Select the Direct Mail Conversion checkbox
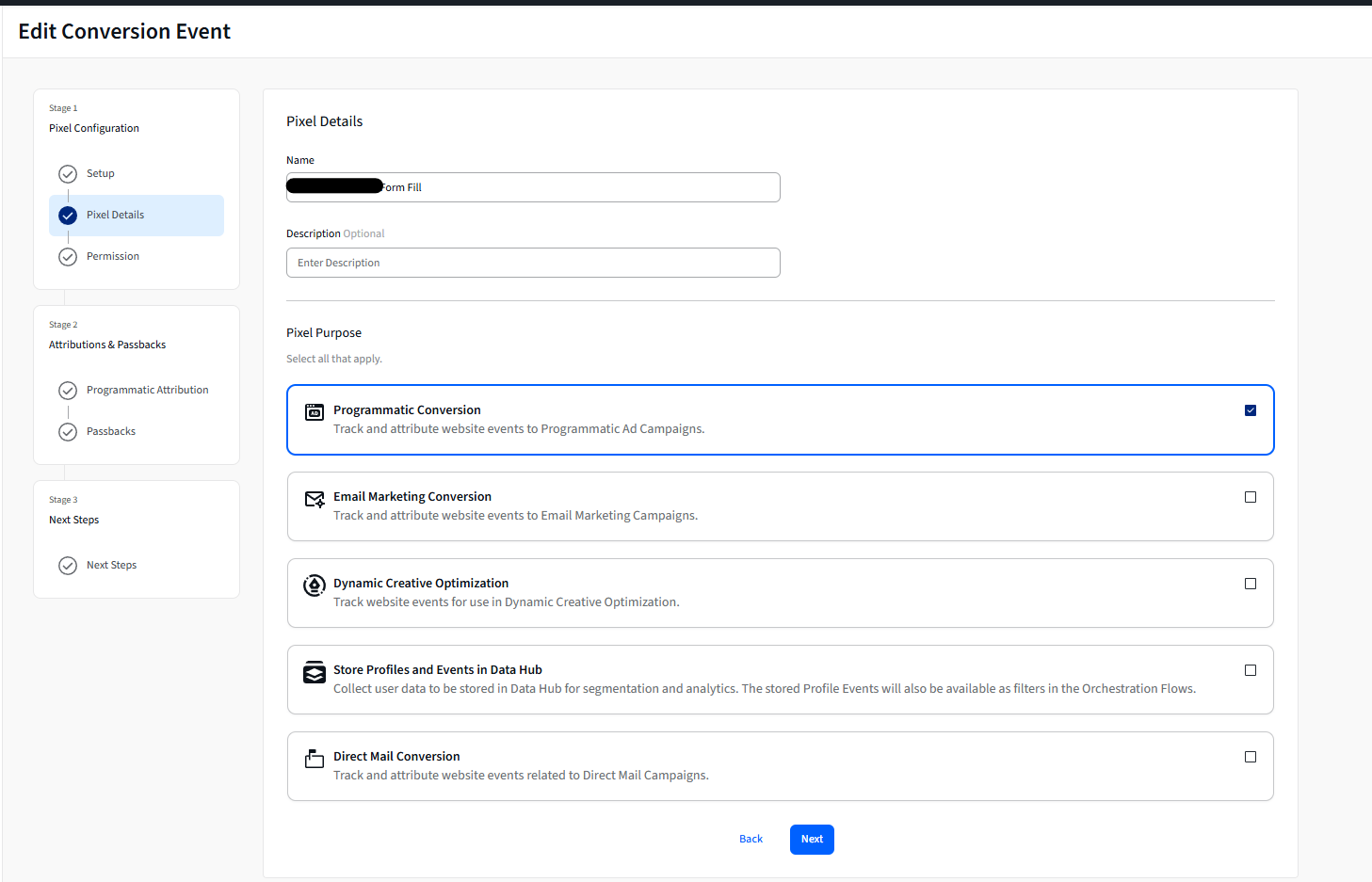 click(x=1251, y=757)
